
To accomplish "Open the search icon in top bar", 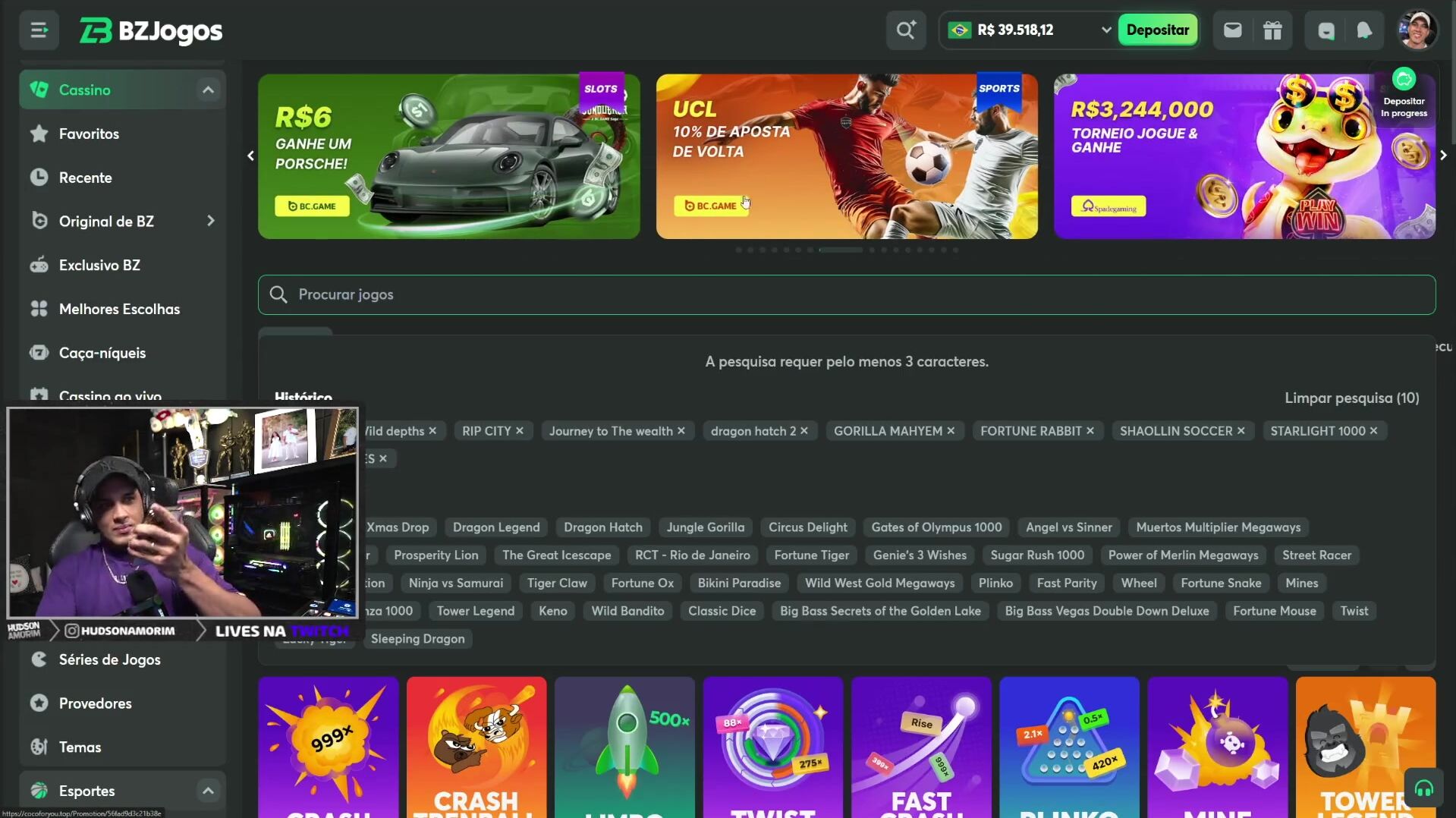I will coord(906,30).
